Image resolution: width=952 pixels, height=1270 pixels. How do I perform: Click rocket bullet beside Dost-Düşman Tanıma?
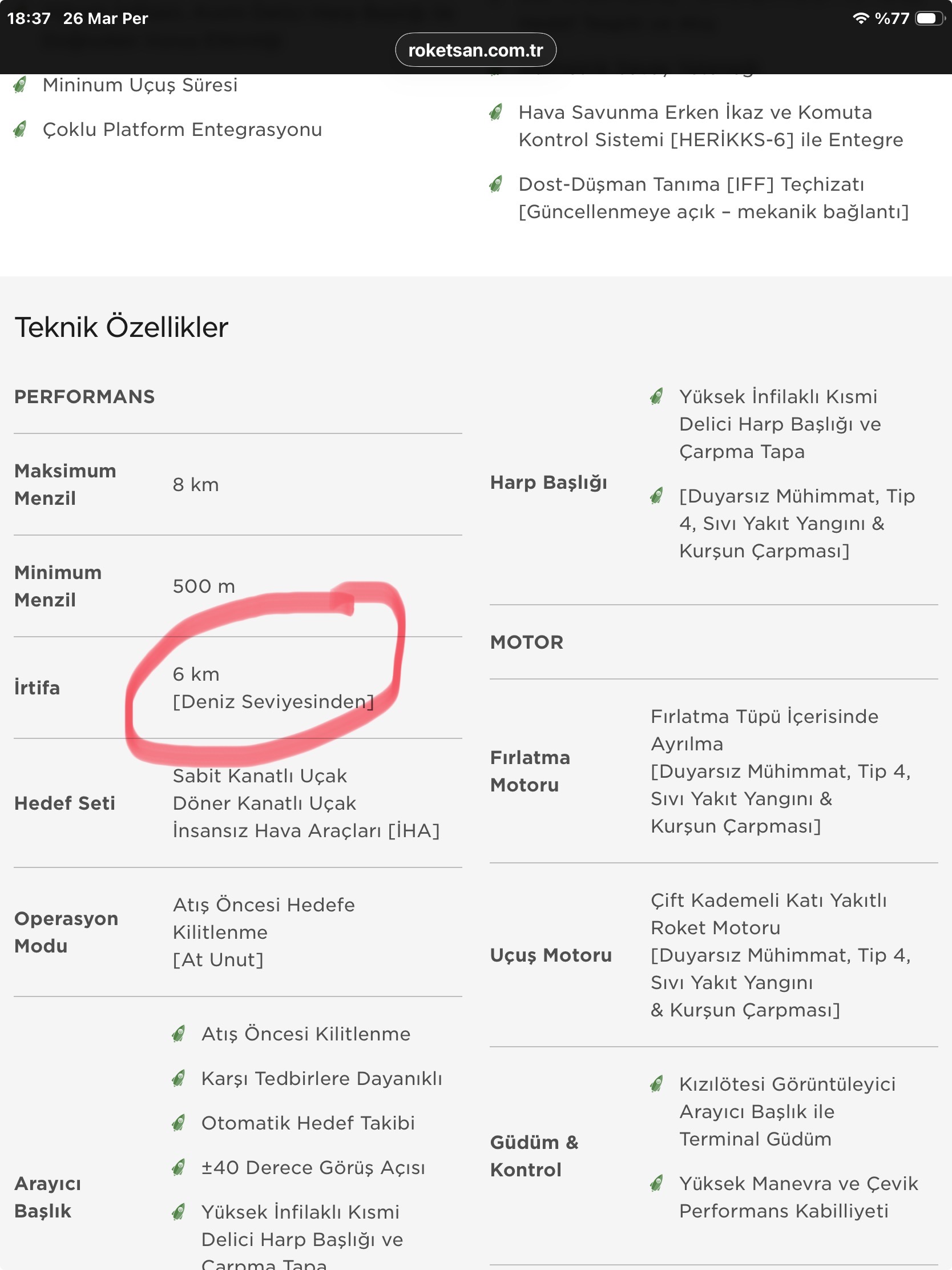(x=497, y=184)
